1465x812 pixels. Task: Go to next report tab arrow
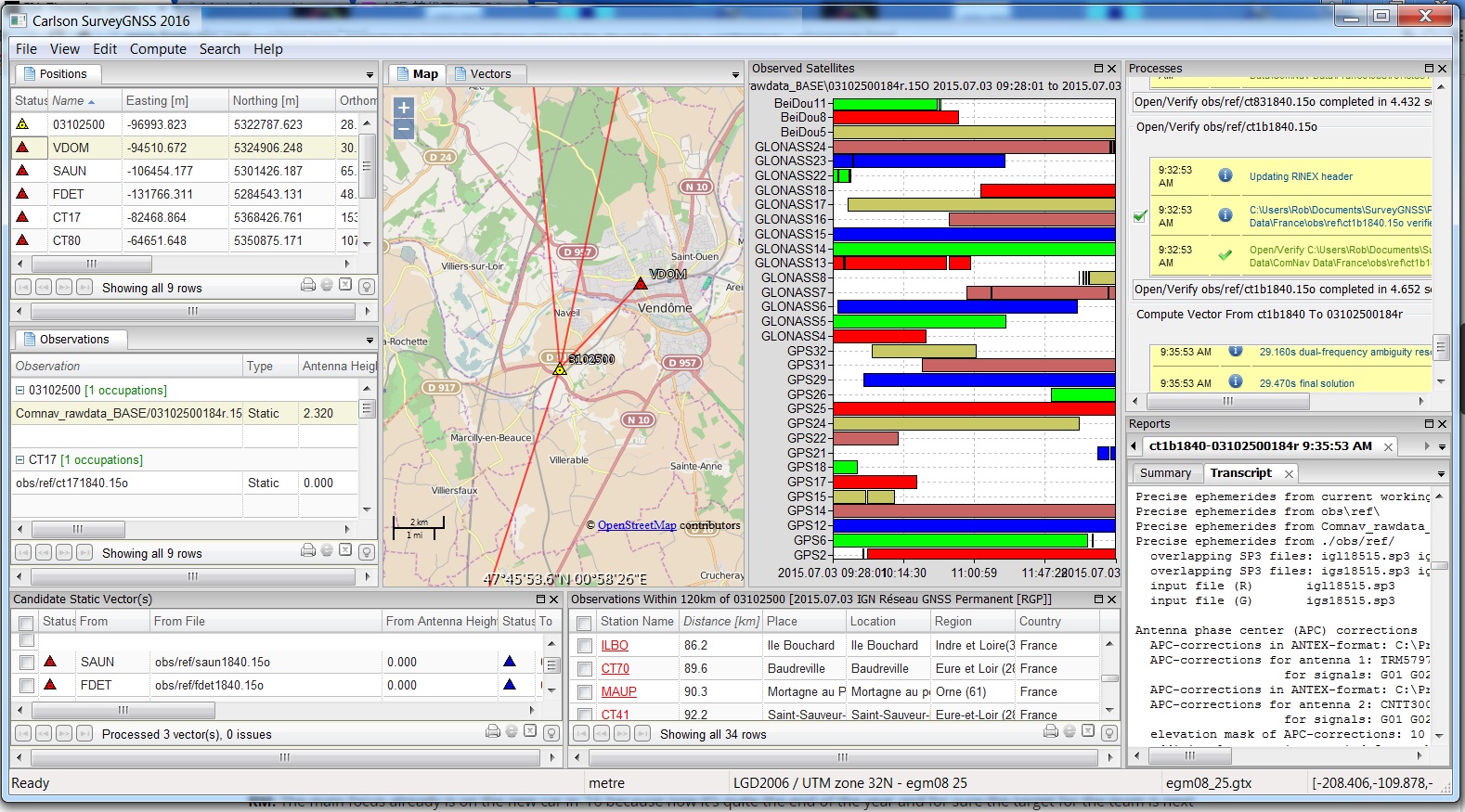pyautogui.click(x=1428, y=446)
